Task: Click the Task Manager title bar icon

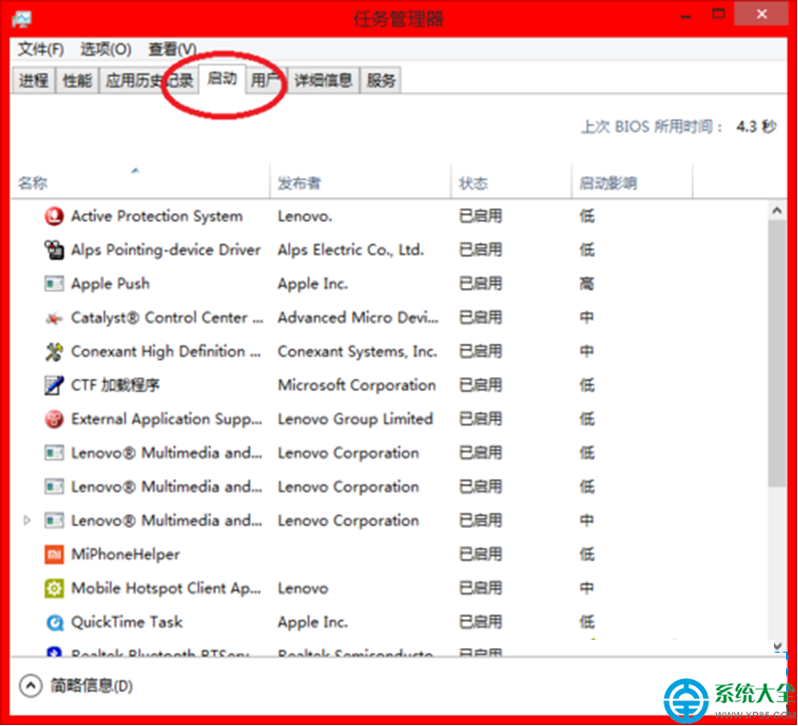Action: coord(22,19)
